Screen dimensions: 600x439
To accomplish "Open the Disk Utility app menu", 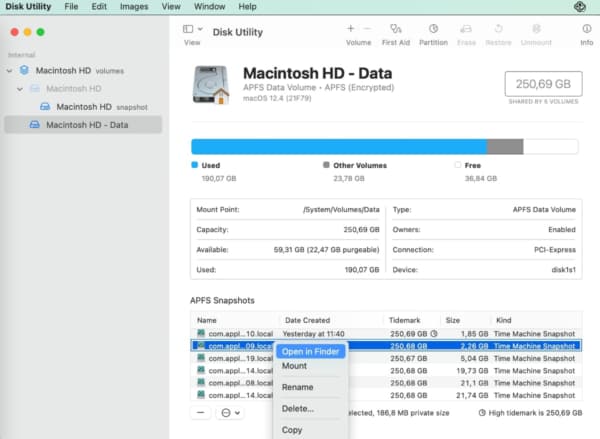I will 28,7.
